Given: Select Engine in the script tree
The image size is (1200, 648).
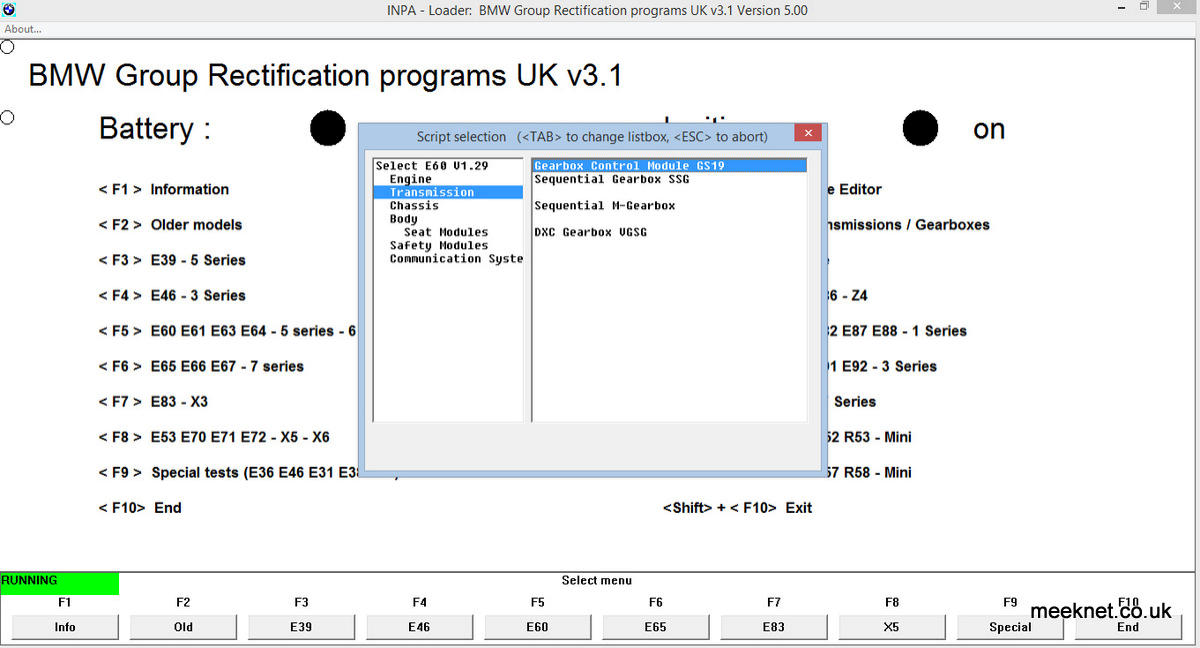Looking at the screenshot, I should pos(410,179).
